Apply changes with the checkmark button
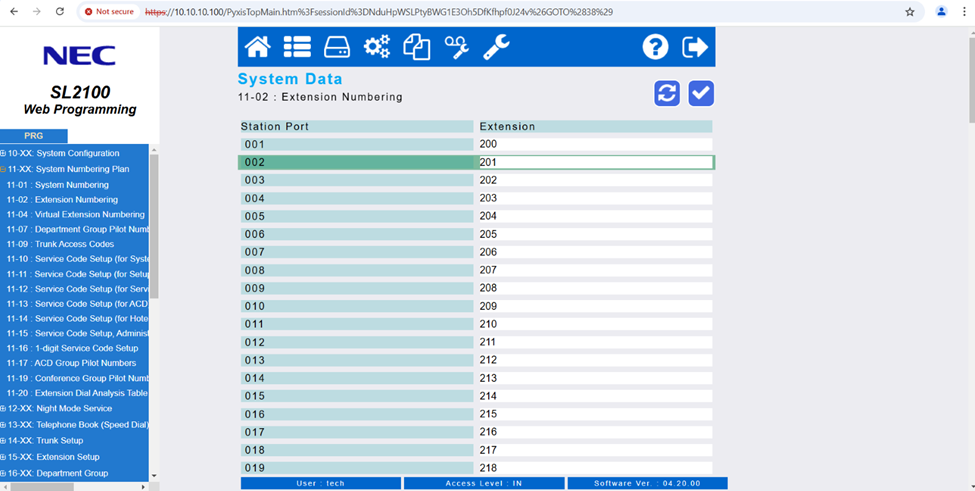 (701, 93)
